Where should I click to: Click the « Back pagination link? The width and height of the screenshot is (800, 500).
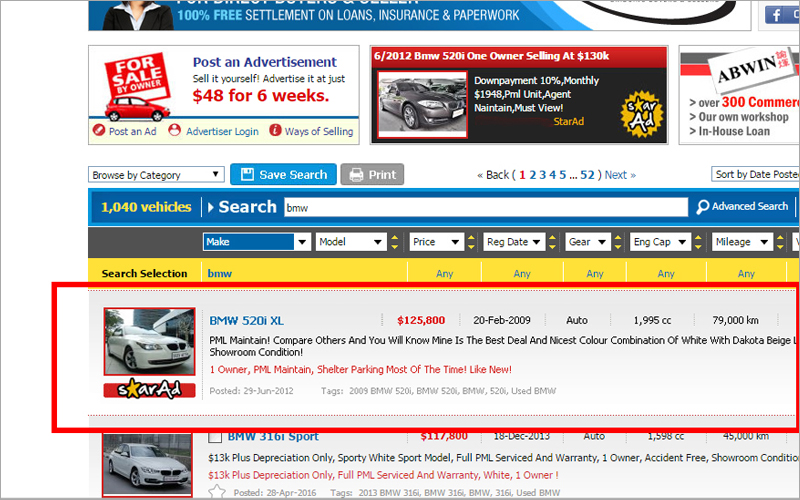[493, 175]
